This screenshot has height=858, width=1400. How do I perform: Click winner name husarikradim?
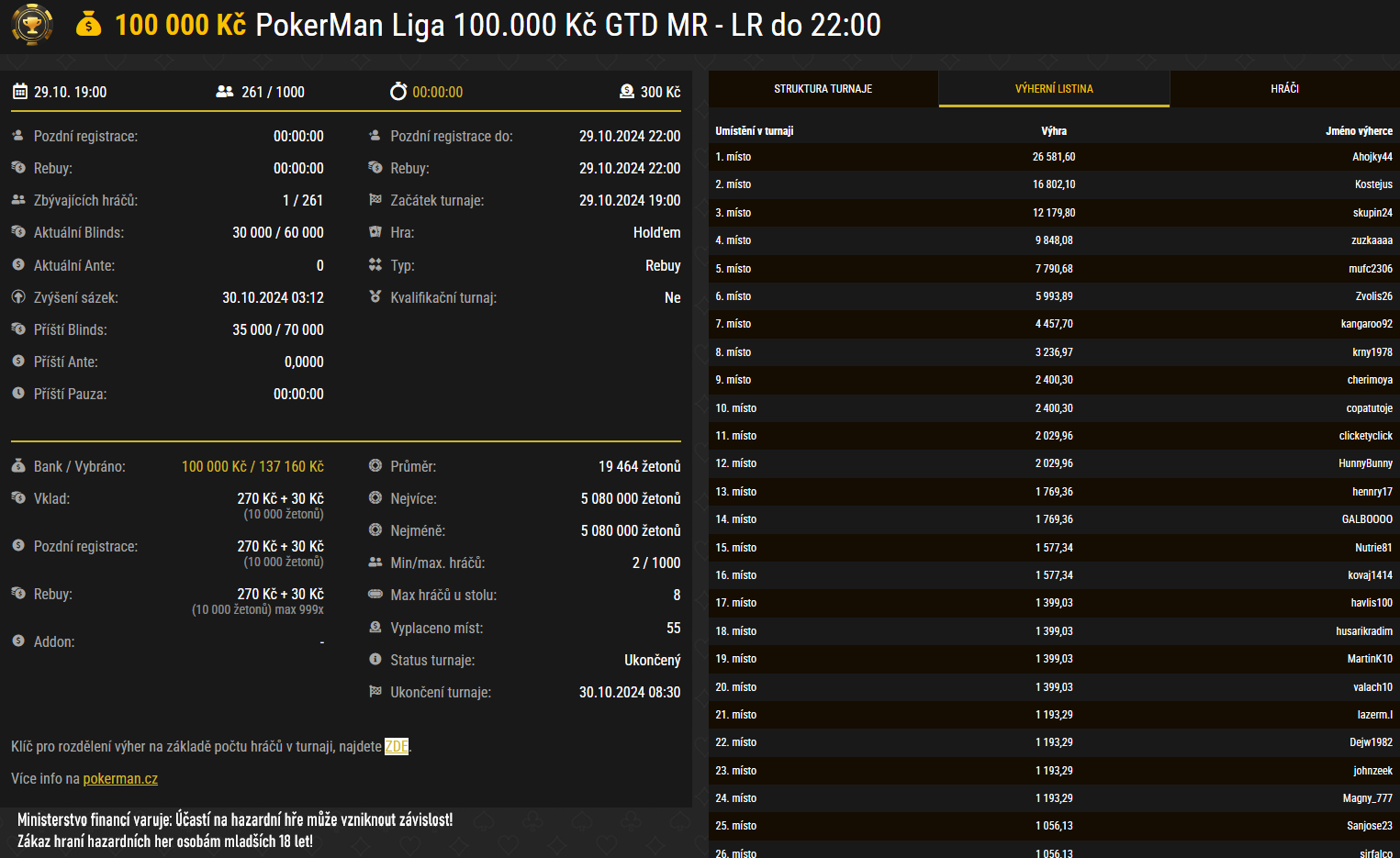pyautogui.click(x=1364, y=631)
